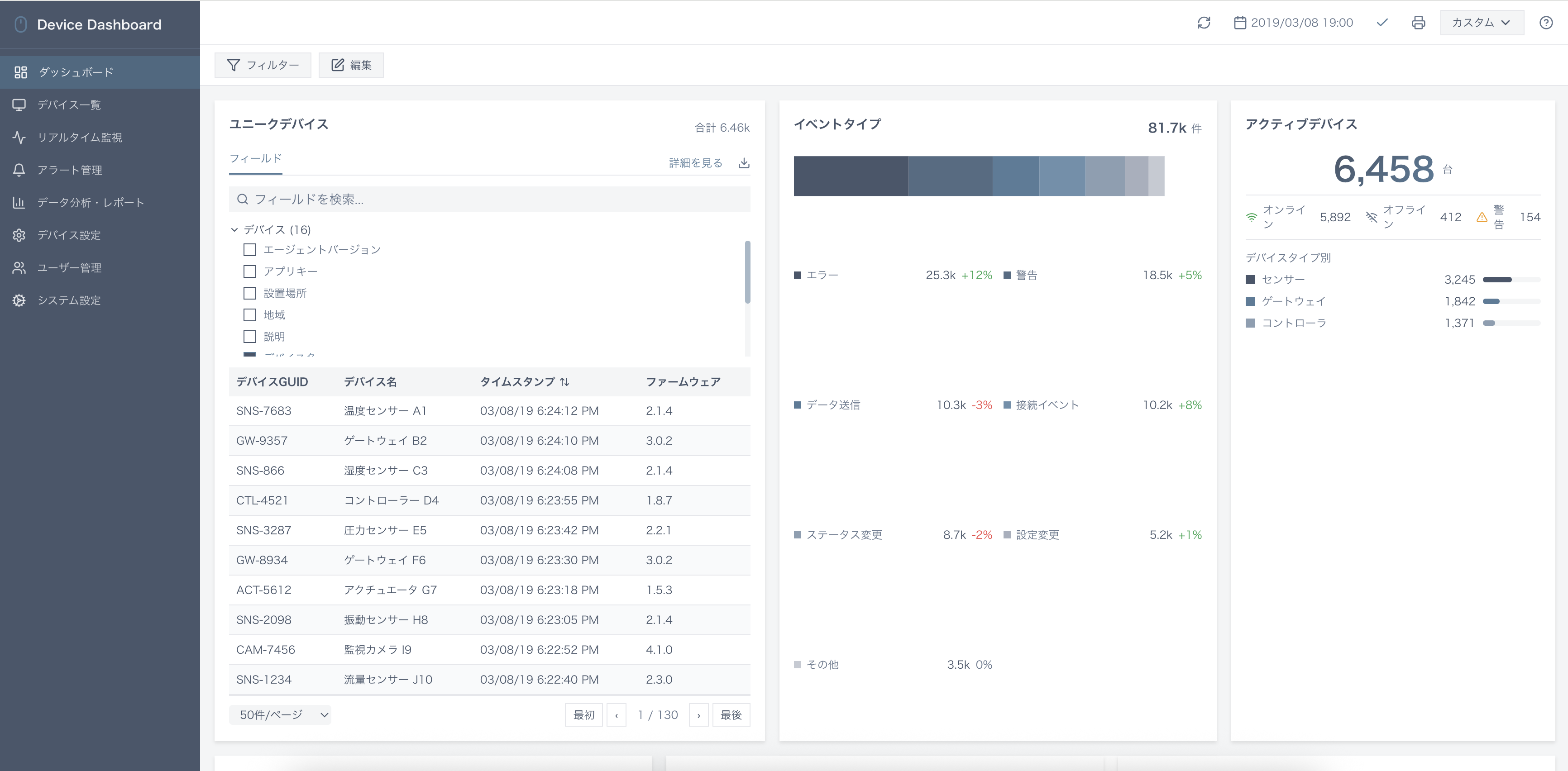Screen dimensions: 1568x771
Task: Click the 最初 pagination button
Action: click(x=583, y=714)
